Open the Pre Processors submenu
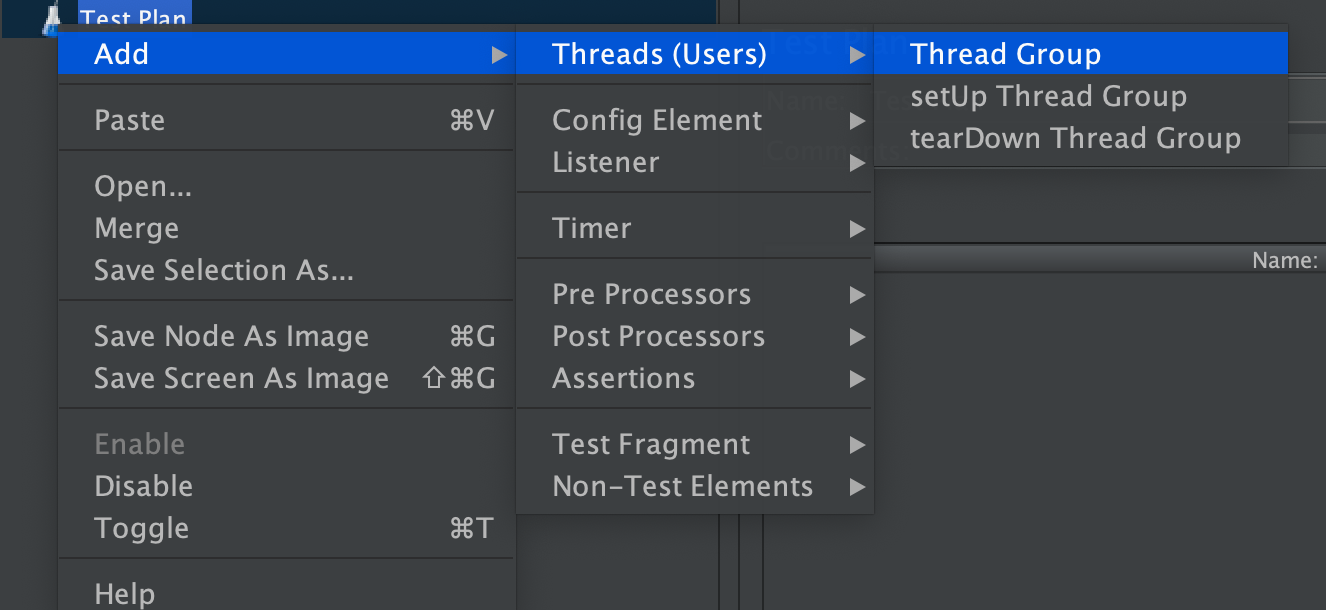 click(651, 295)
